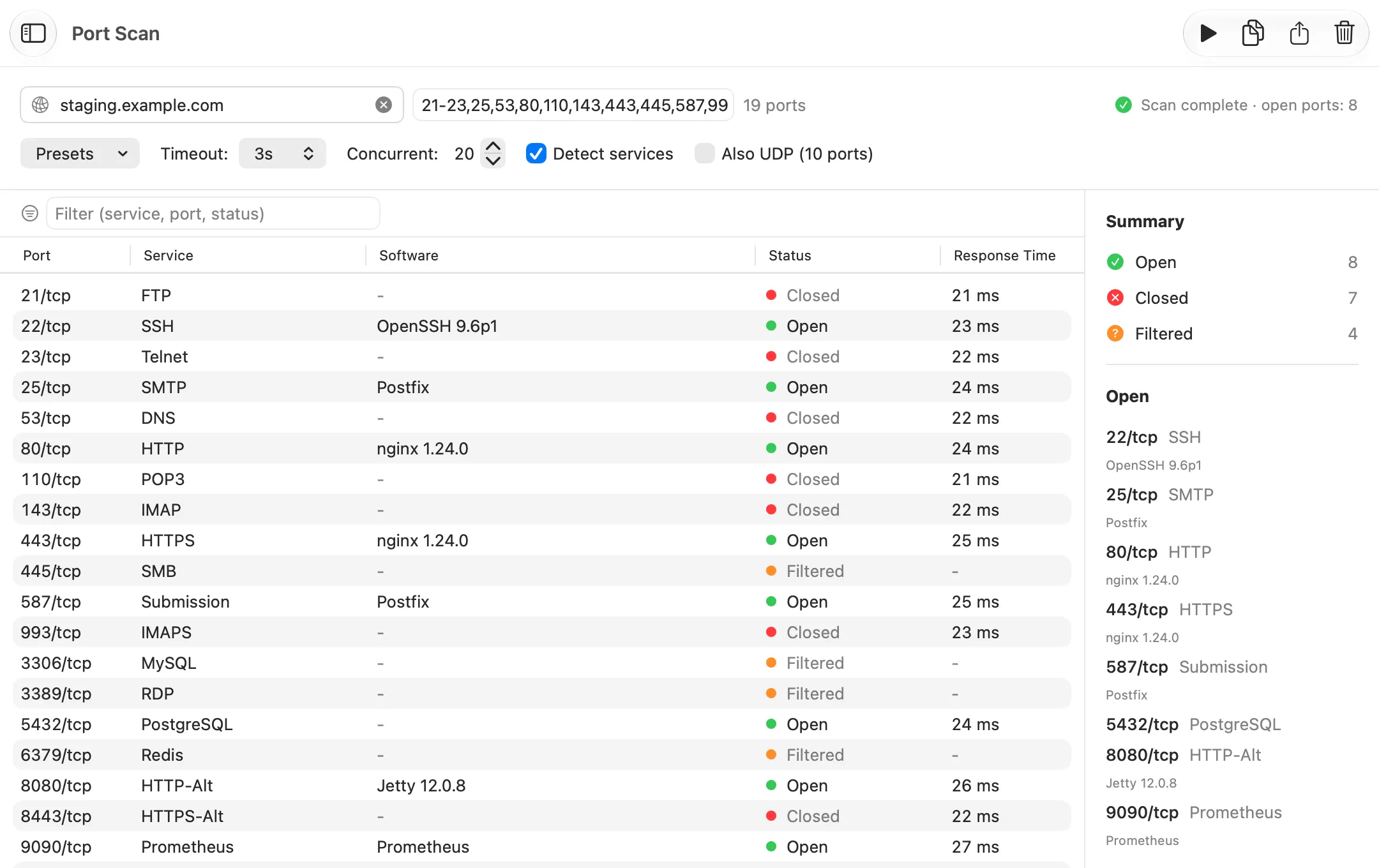This screenshot has width=1379, height=868.
Task: Click the green Open icon in Summary
Action: click(x=1115, y=262)
